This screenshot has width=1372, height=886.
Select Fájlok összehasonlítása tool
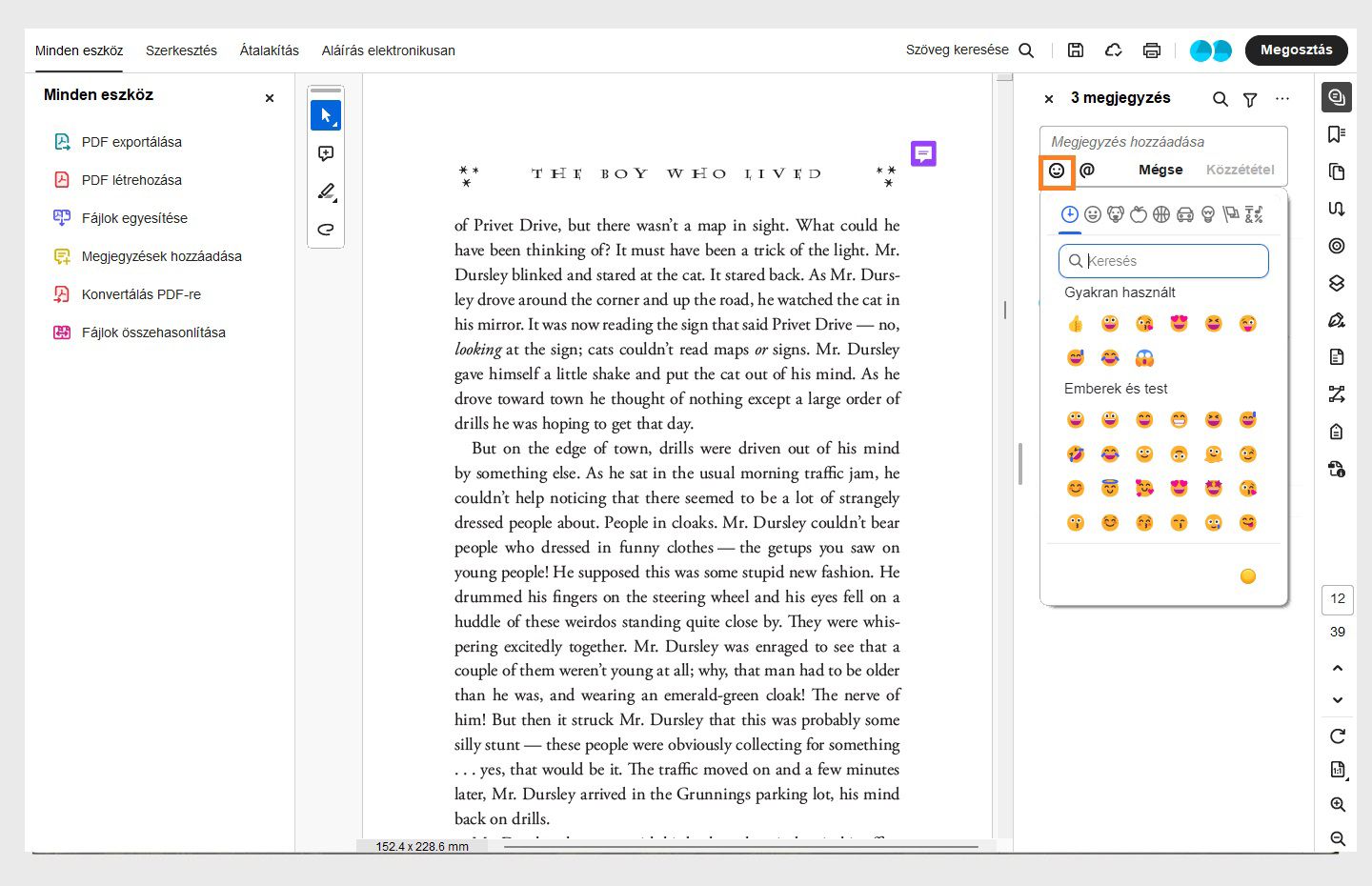click(139, 332)
